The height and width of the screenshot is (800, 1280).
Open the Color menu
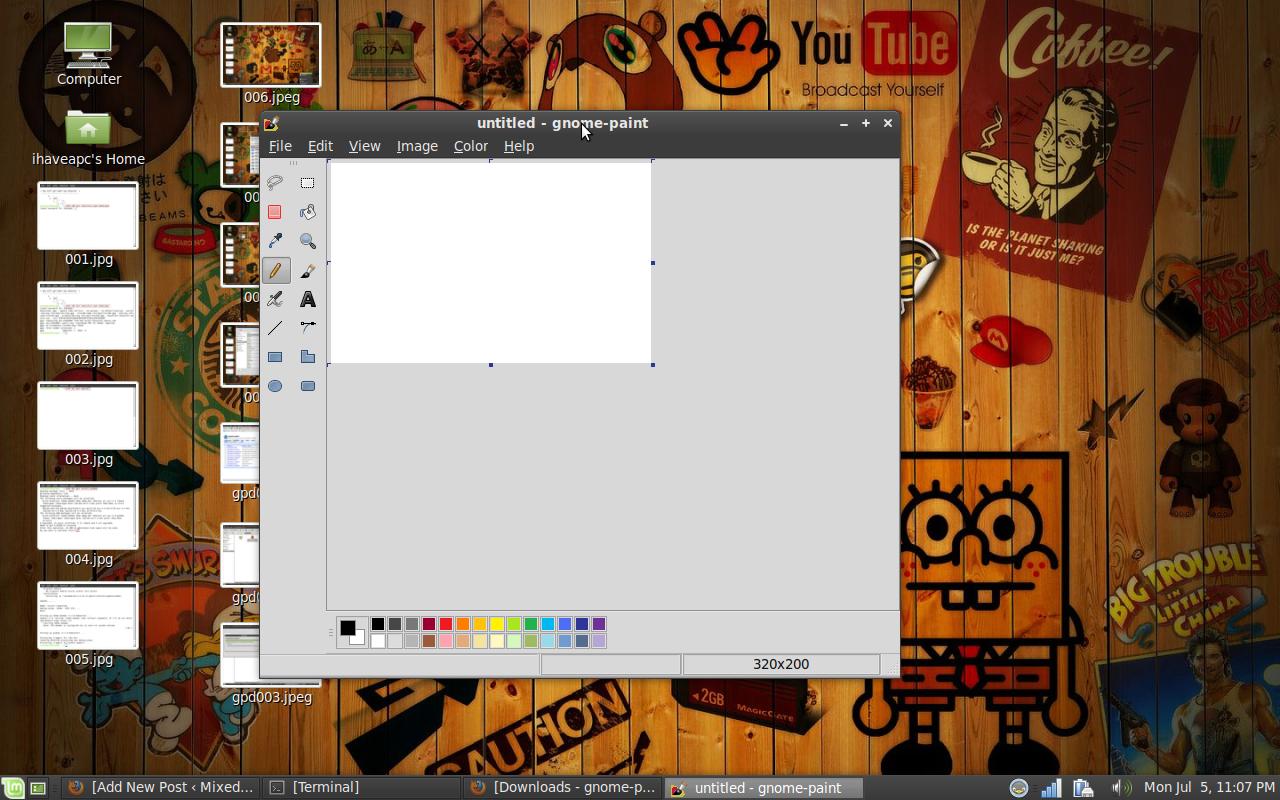click(470, 146)
